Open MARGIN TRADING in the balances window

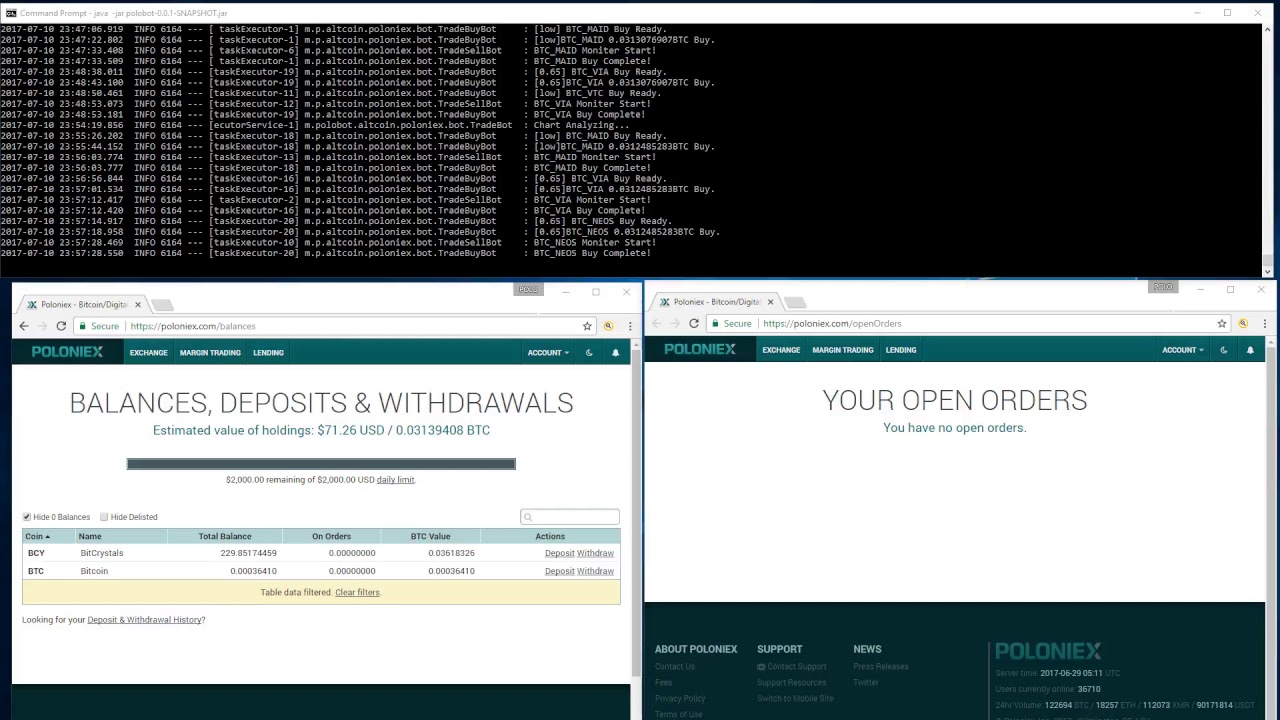coord(210,352)
